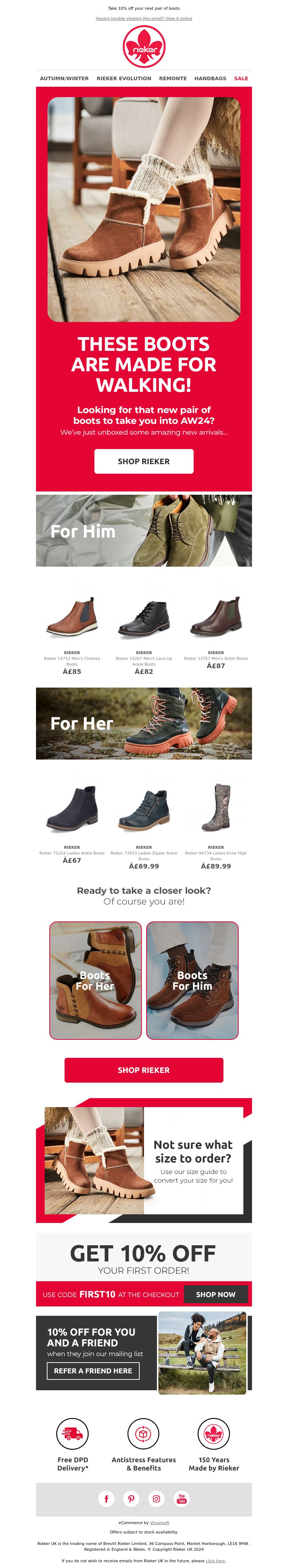Open the Rieker Evolution menu item

click(x=123, y=78)
